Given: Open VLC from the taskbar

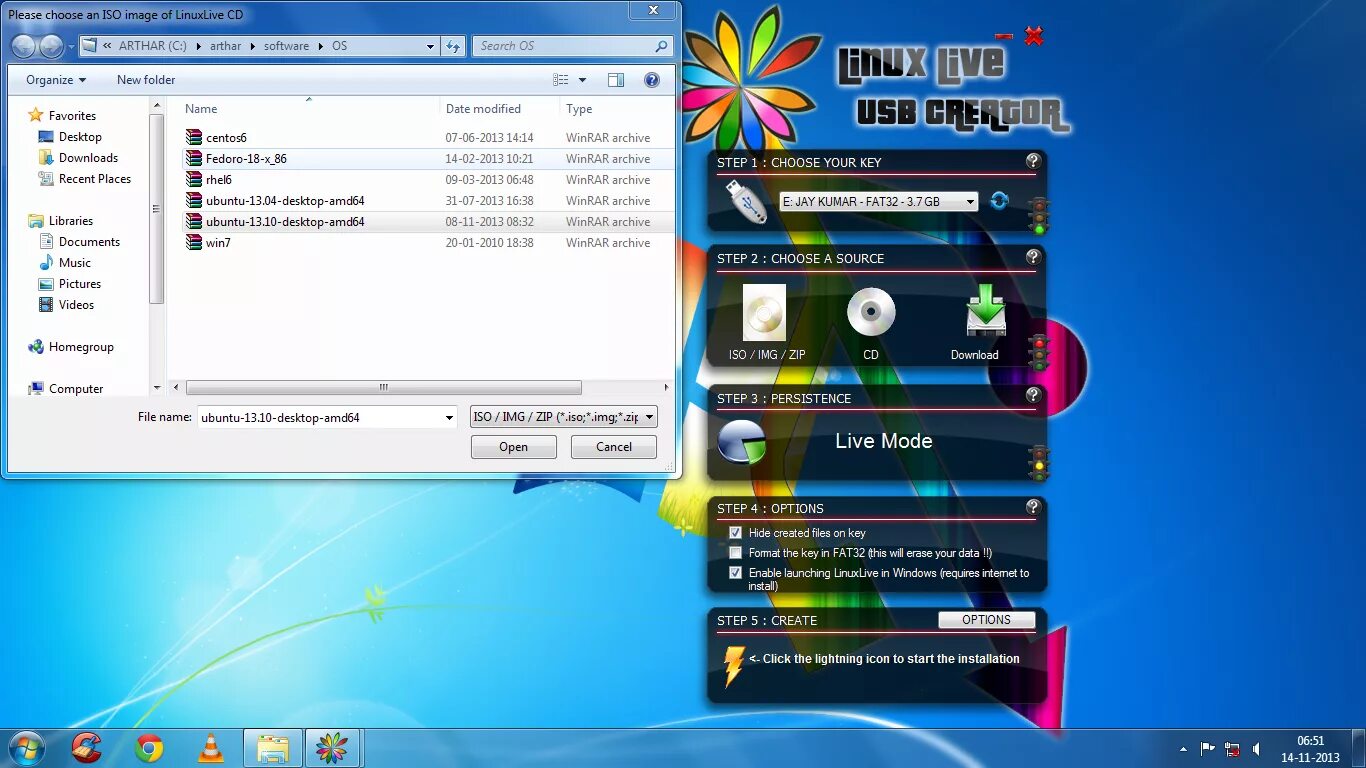Looking at the screenshot, I should coord(210,747).
